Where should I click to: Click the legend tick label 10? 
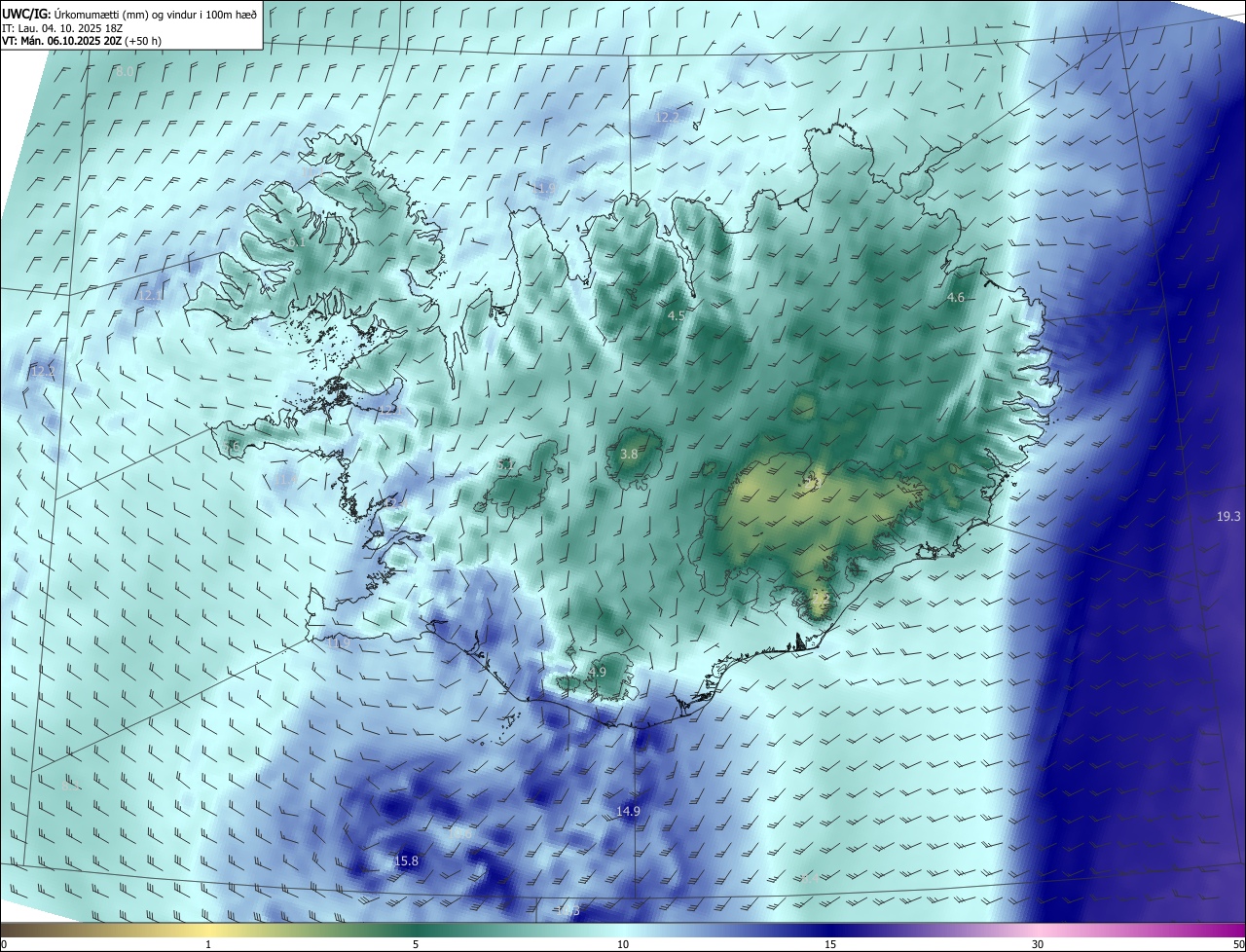[x=623, y=944]
